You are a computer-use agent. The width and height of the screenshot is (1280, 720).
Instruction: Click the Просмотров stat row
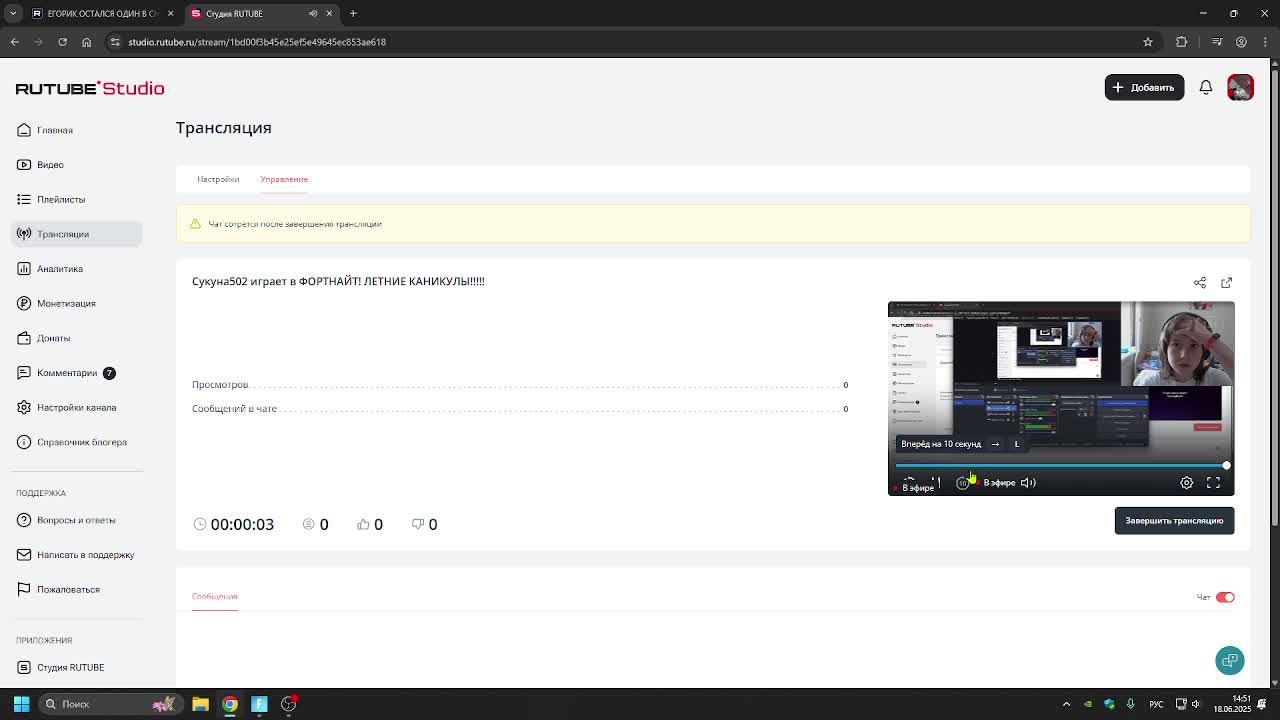click(x=520, y=385)
